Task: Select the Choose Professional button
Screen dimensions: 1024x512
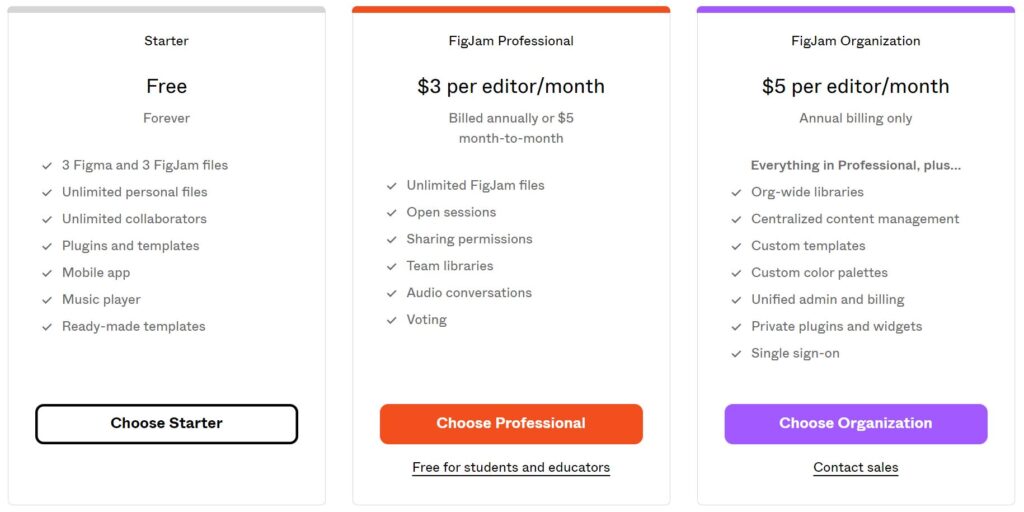Action: pyautogui.click(x=511, y=424)
